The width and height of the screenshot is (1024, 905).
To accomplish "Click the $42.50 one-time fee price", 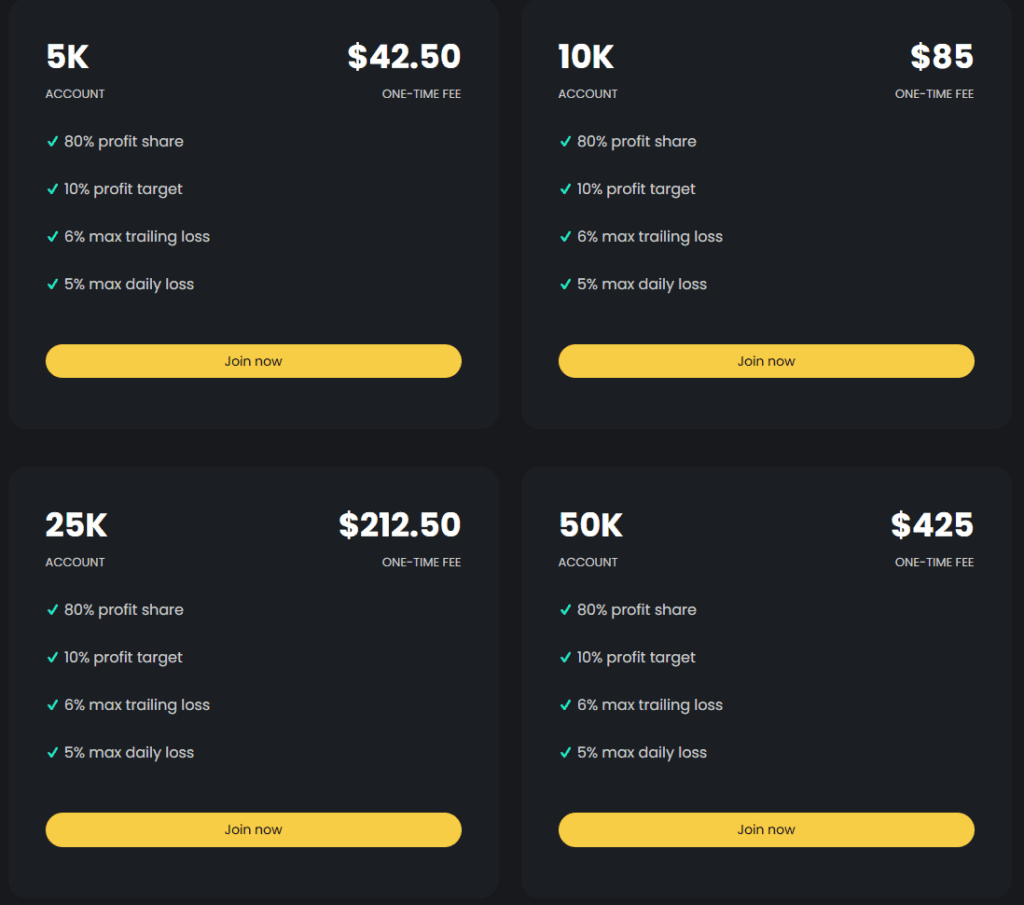I will (x=404, y=57).
